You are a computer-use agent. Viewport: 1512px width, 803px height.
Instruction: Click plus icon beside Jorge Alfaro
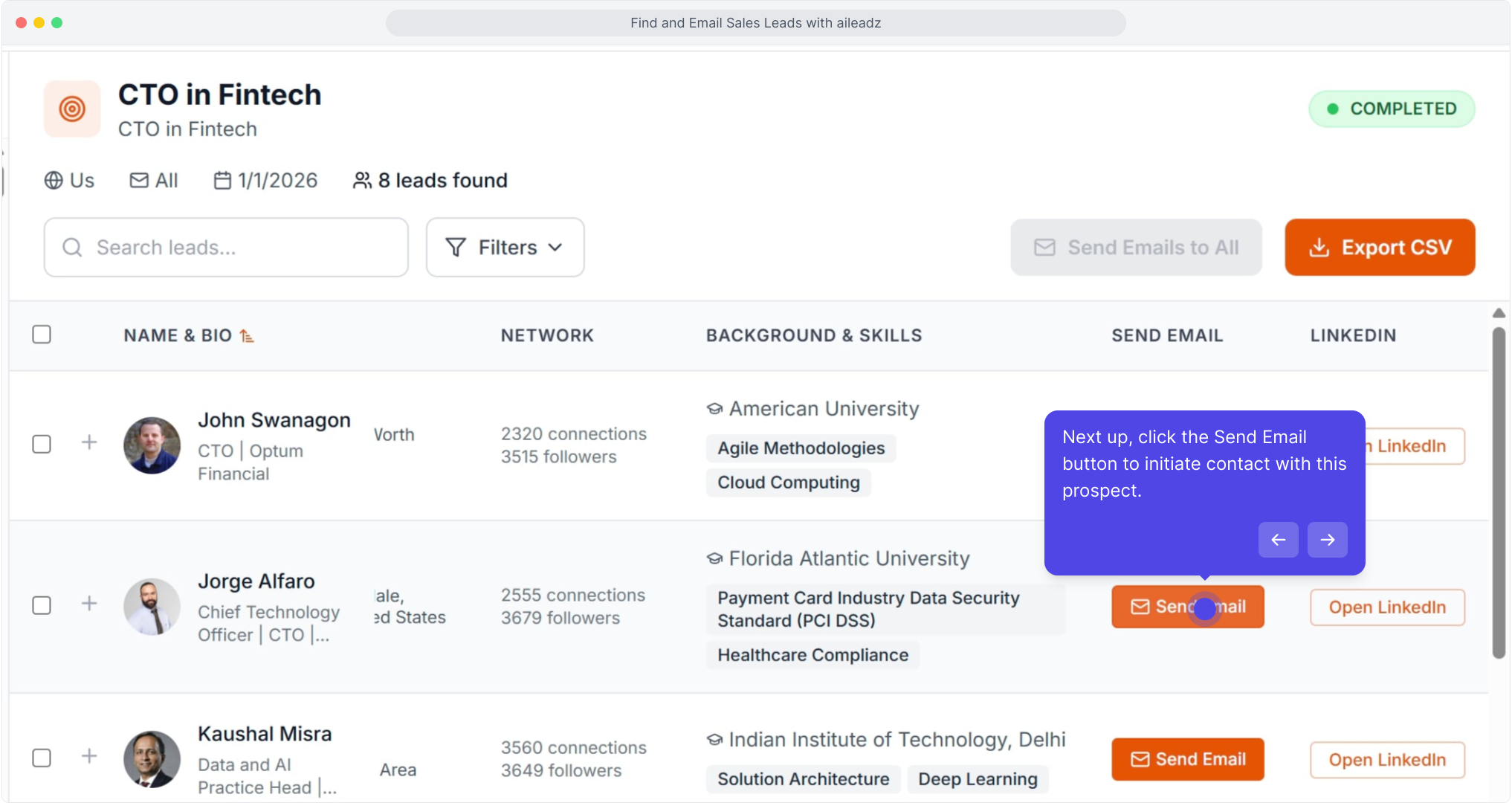(x=89, y=604)
